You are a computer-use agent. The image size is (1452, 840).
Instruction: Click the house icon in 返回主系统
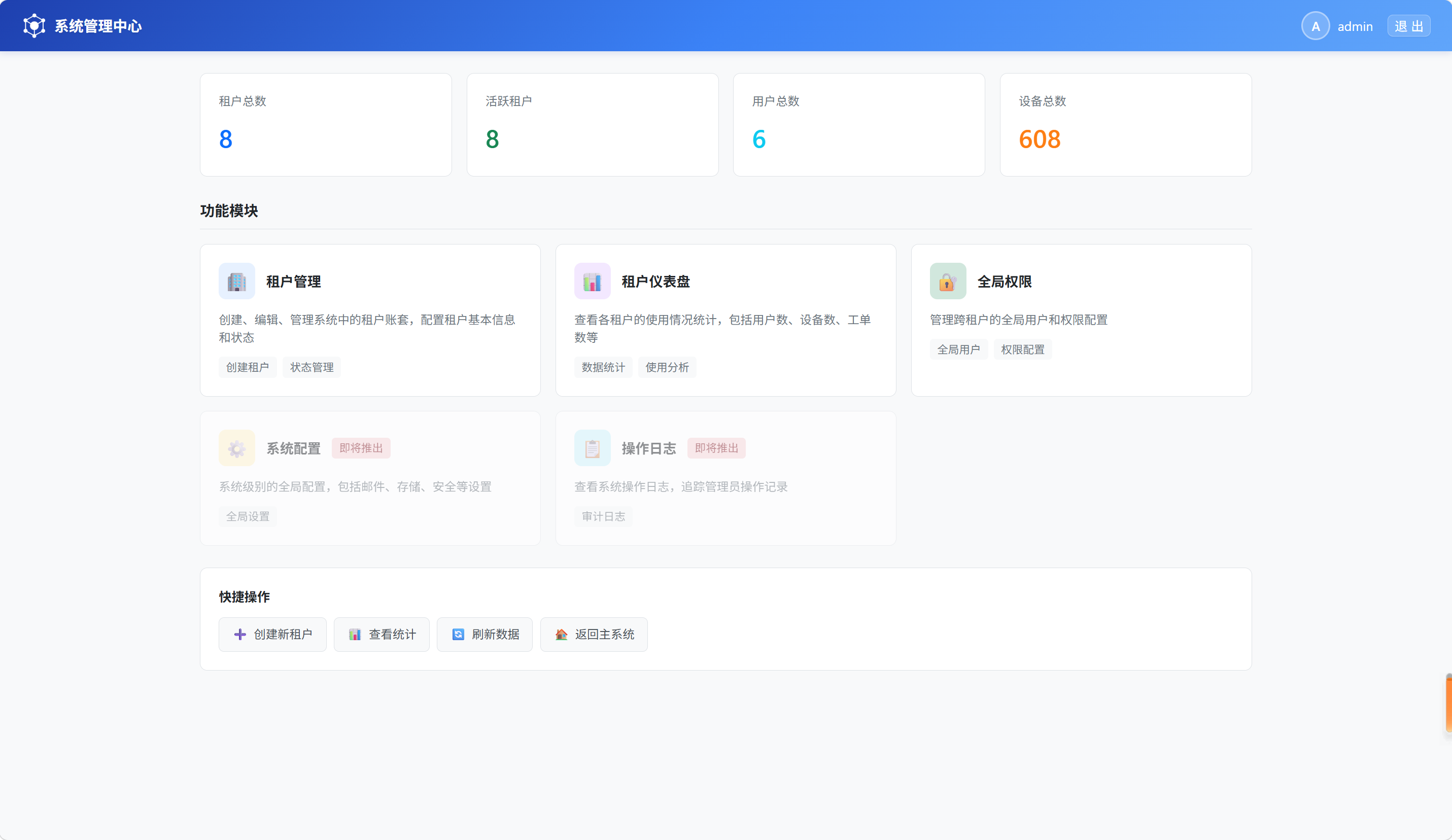click(561, 635)
